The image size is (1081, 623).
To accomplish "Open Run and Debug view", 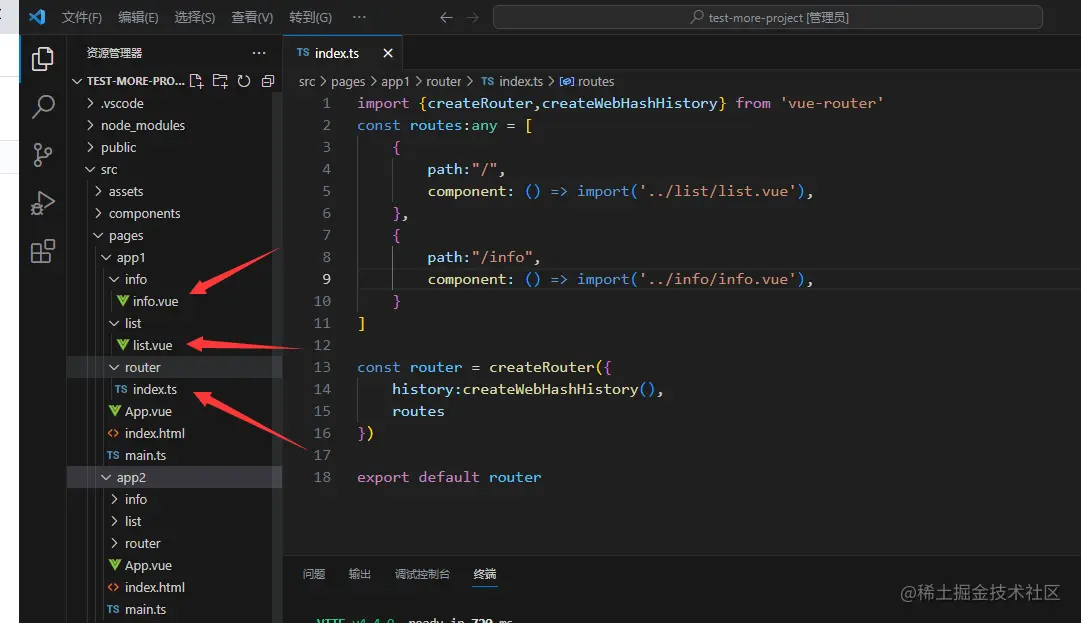I will (43, 203).
